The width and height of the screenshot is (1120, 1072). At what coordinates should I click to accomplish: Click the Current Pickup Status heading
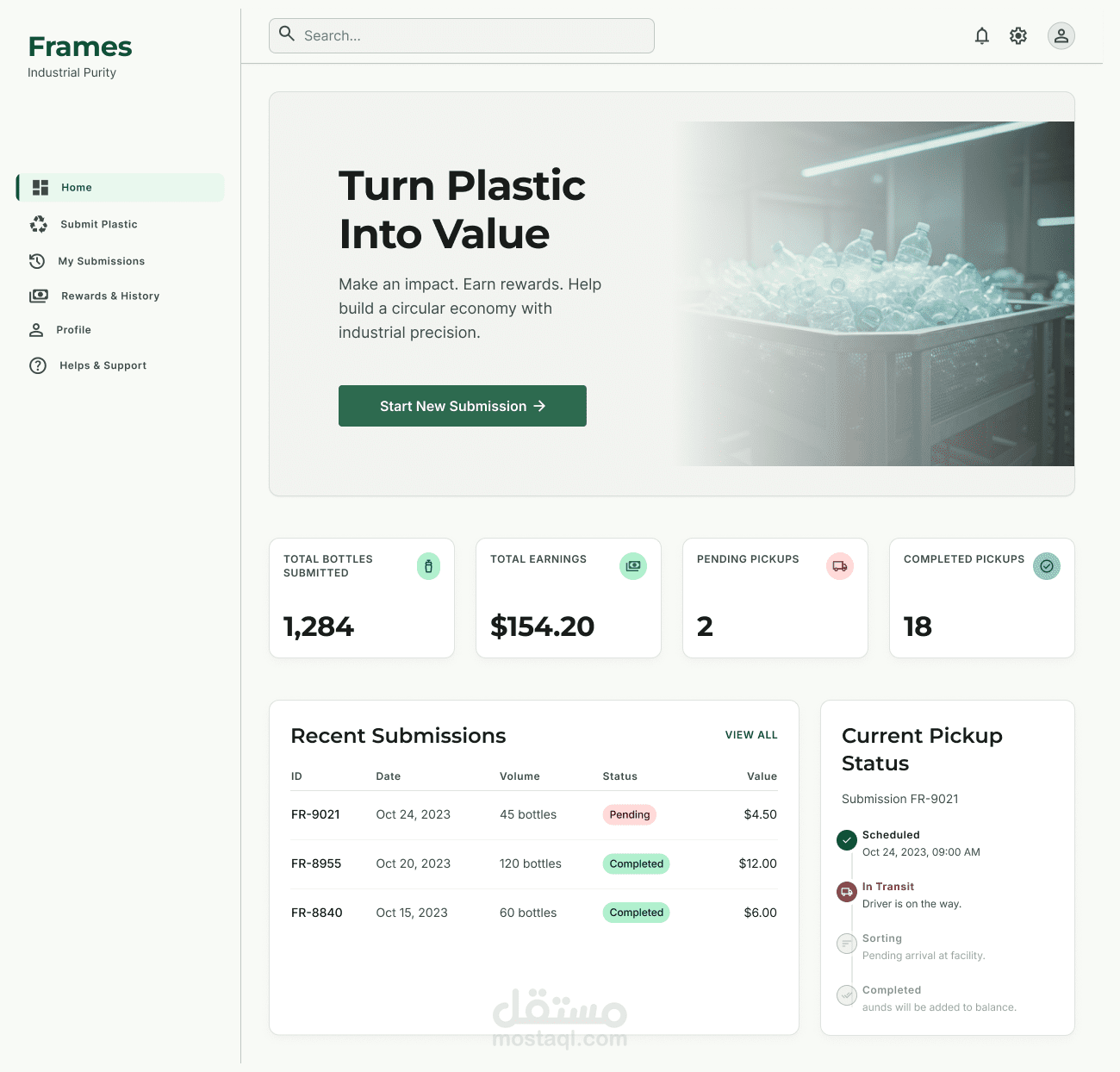922,750
